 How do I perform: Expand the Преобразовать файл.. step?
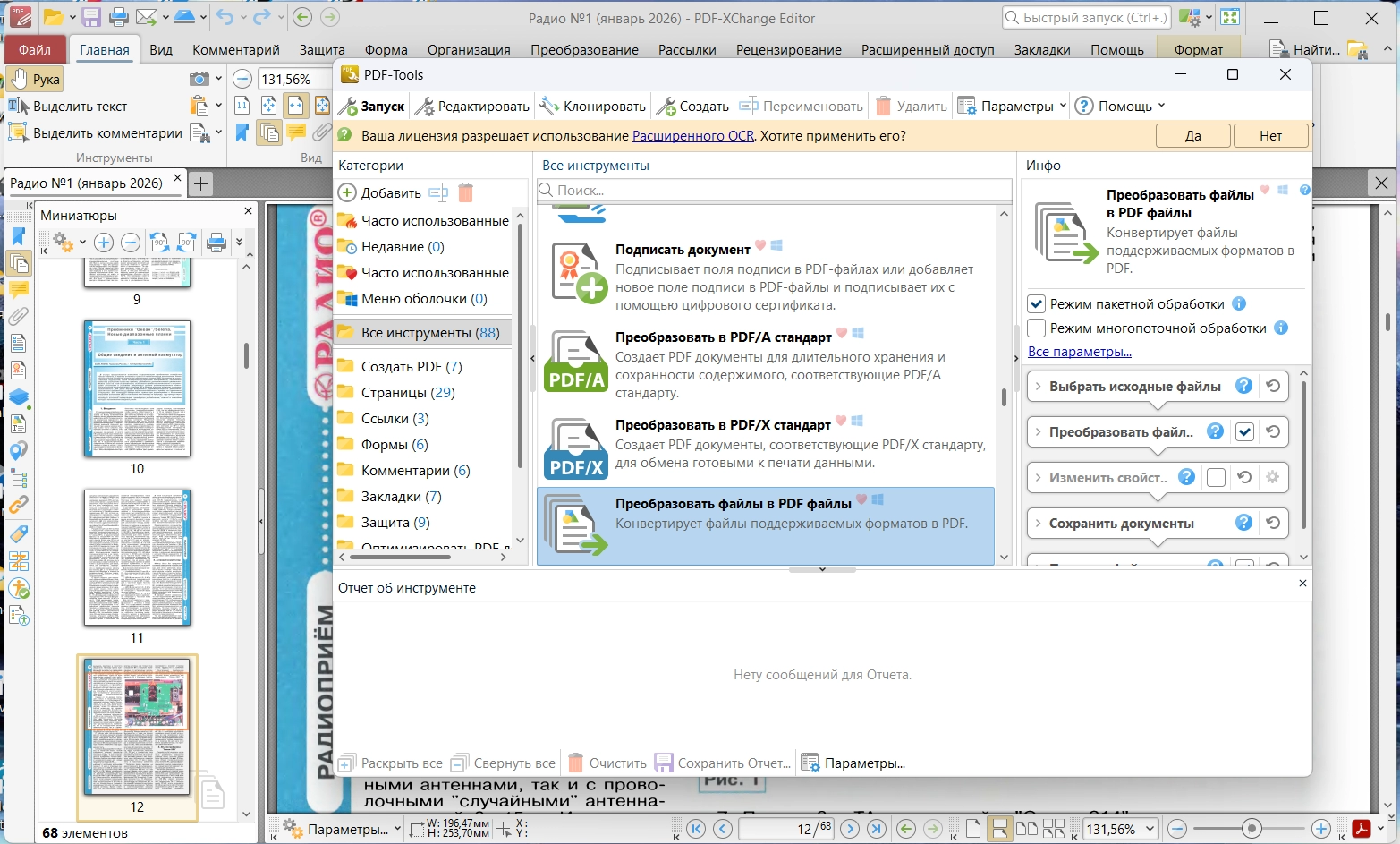pos(1038,432)
